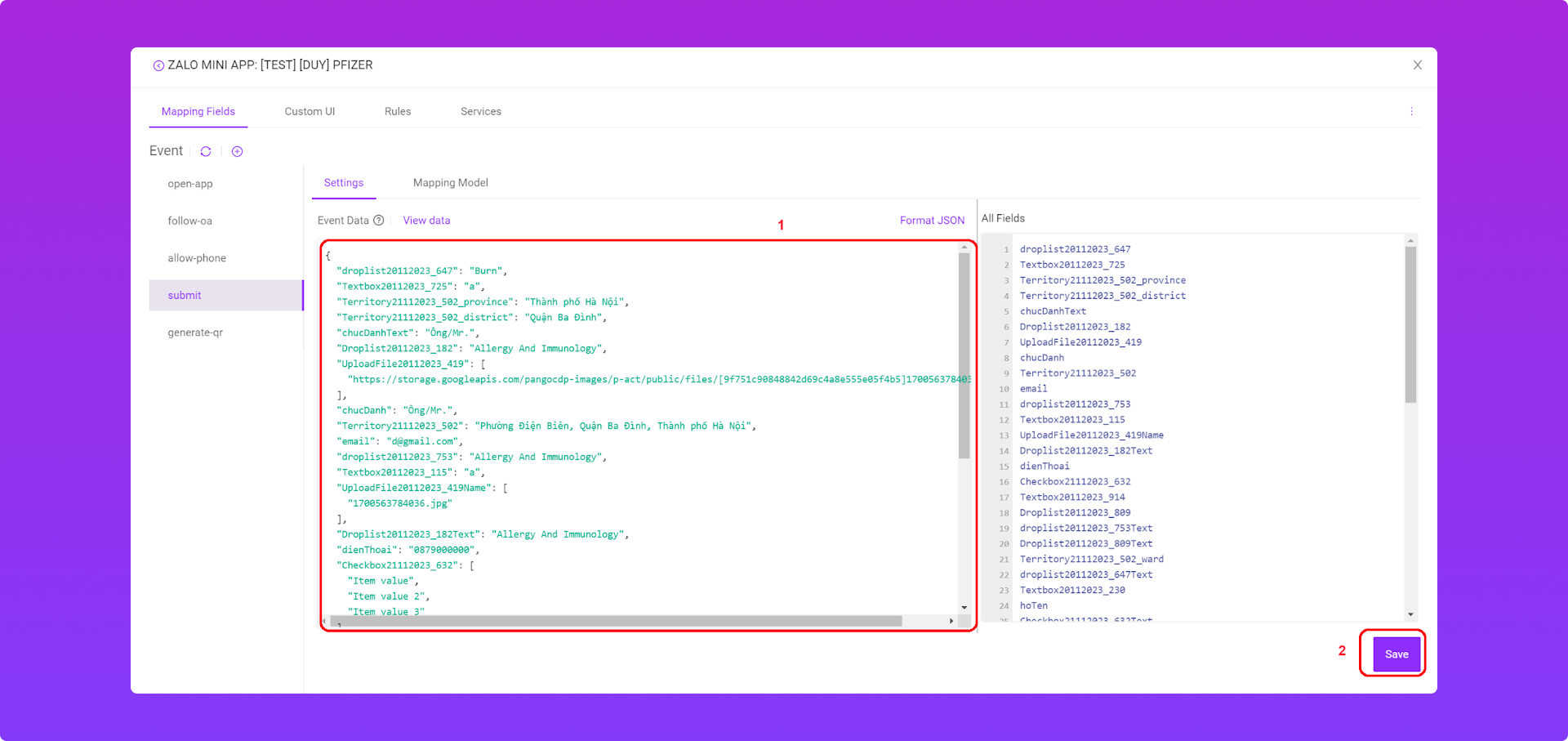Open the three-dot options menu
Image resolution: width=1568 pixels, height=741 pixels.
(1411, 111)
